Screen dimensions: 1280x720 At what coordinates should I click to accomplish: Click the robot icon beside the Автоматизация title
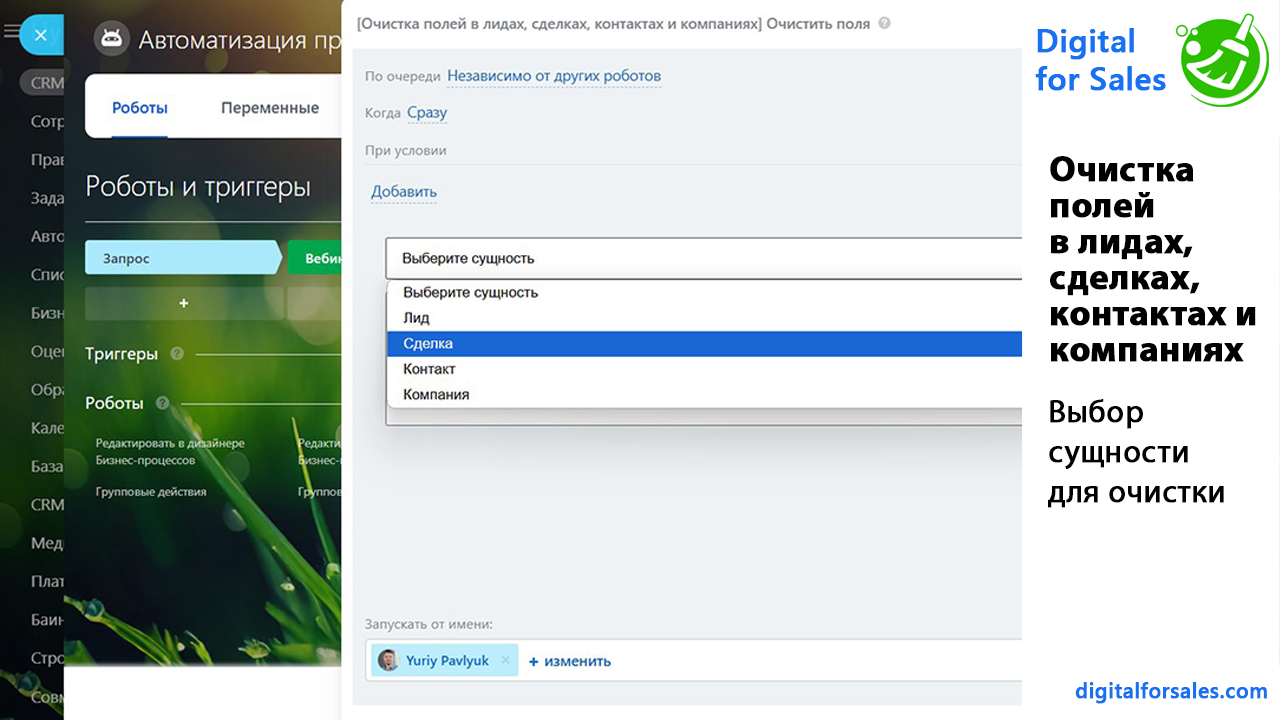[x=110, y=40]
